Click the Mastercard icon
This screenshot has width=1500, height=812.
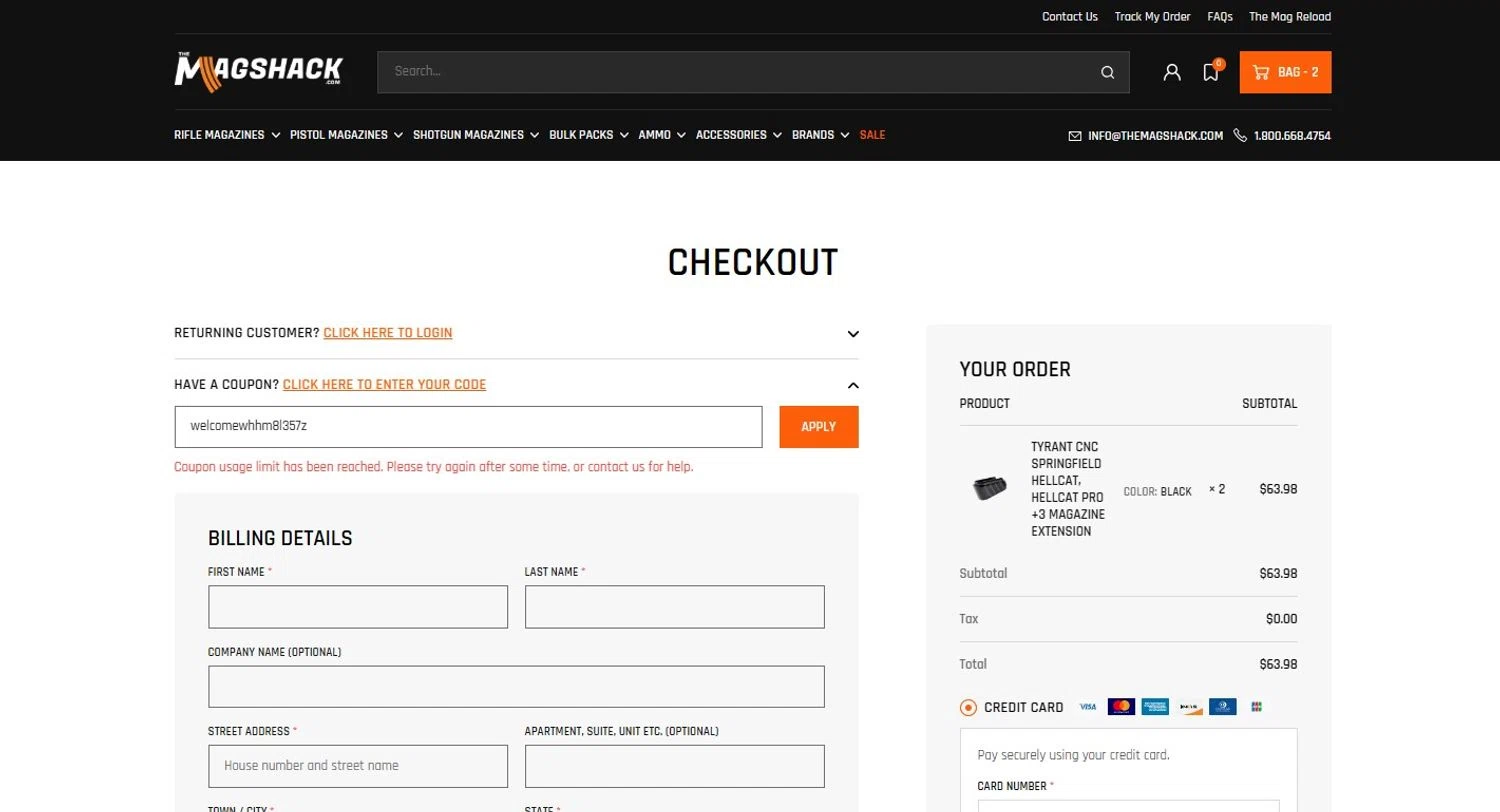click(1121, 707)
